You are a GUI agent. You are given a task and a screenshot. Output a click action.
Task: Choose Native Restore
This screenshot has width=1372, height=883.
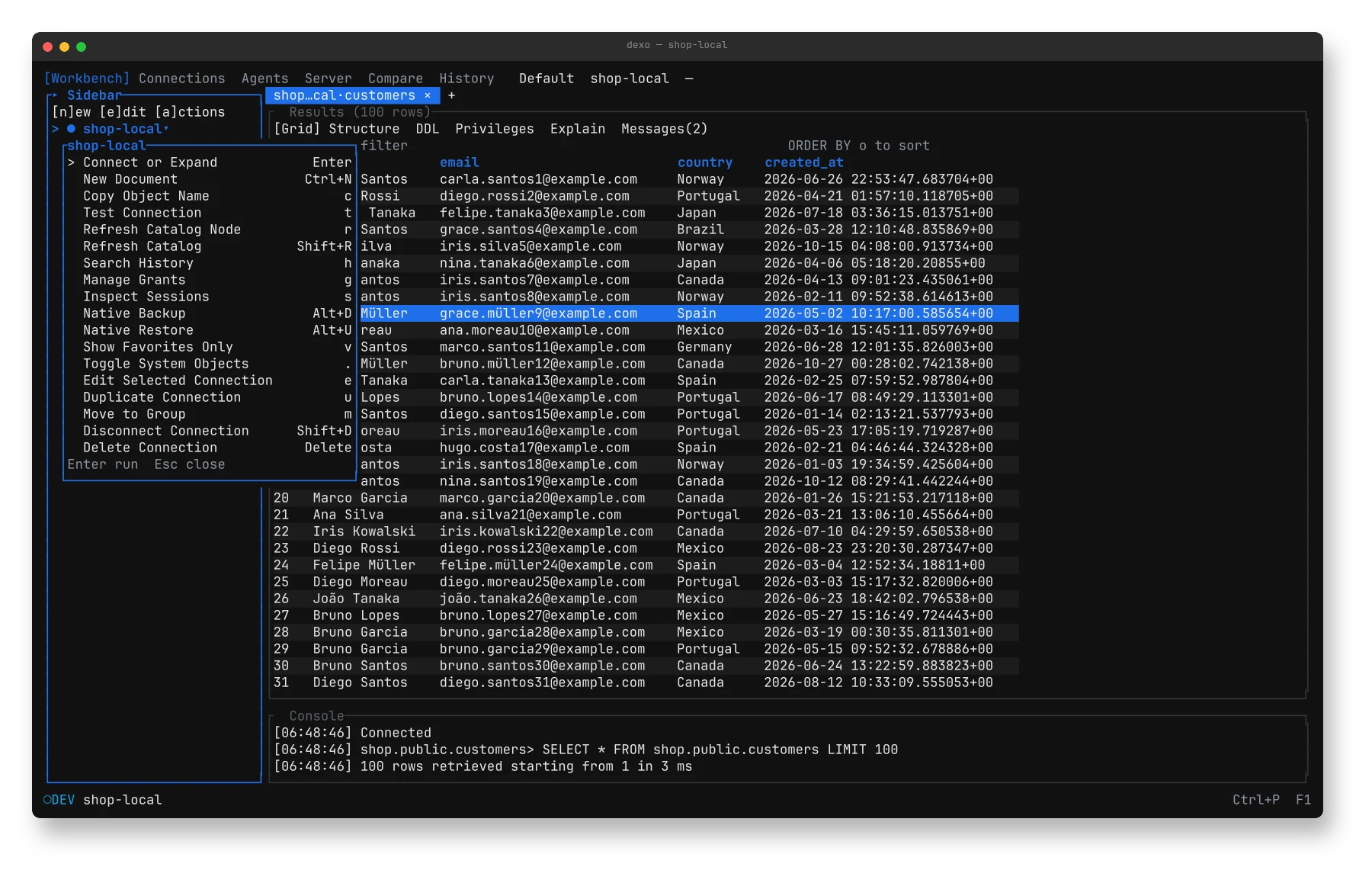click(210, 330)
